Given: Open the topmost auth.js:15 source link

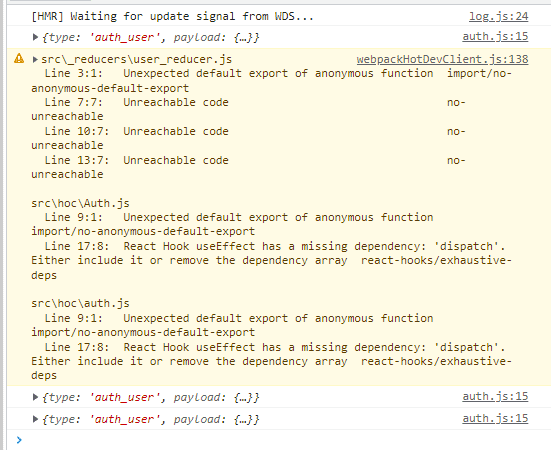Looking at the screenshot, I should [x=495, y=37].
